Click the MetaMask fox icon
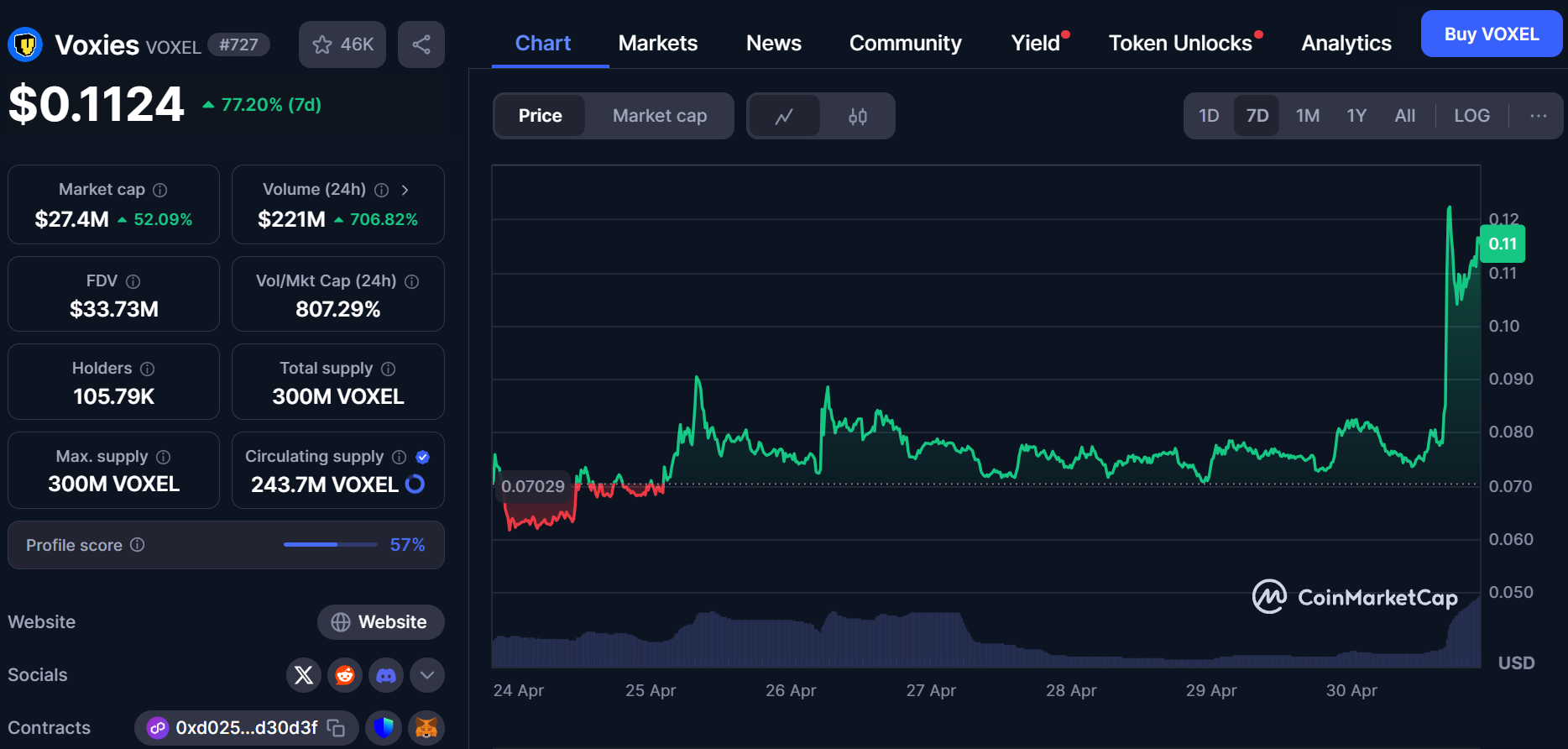This screenshot has width=1568, height=749. pyautogui.click(x=426, y=728)
